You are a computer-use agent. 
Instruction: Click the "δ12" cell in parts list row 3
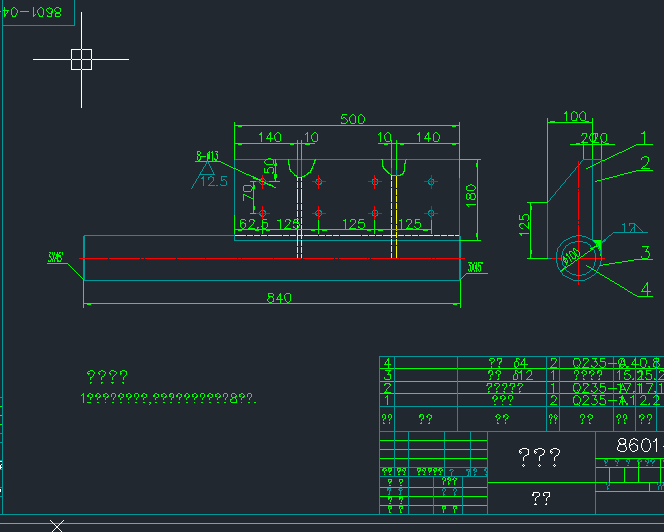tap(523, 375)
